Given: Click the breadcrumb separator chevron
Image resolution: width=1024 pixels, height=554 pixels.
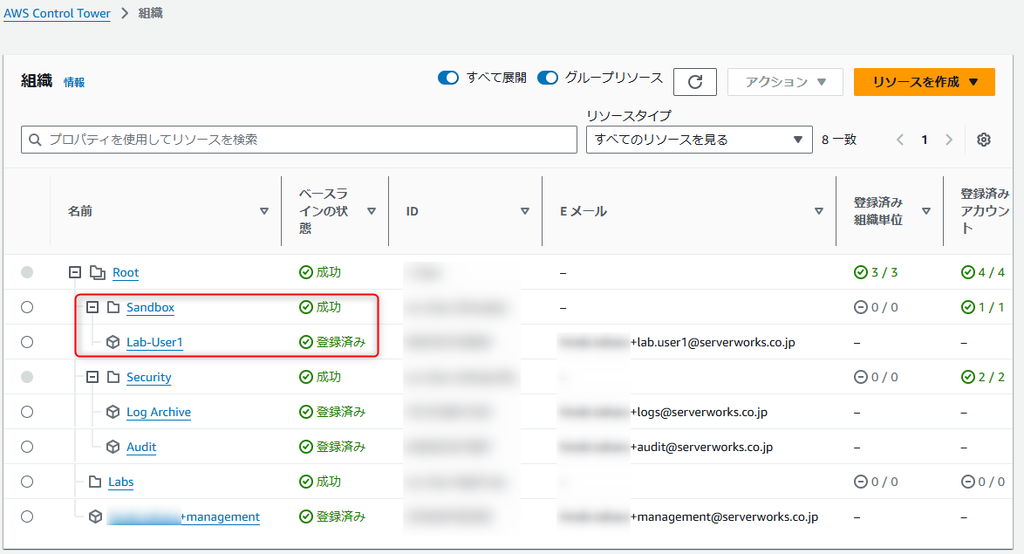Looking at the screenshot, I should pyautogui.click(x=125, y=13).
